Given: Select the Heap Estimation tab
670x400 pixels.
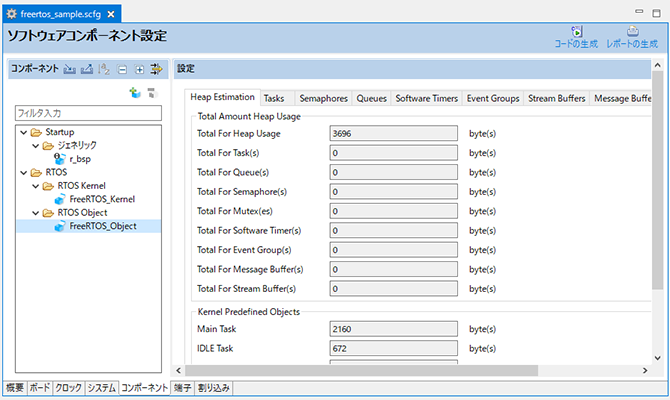Looking at the screenshot, I should [x=222, y=97].
